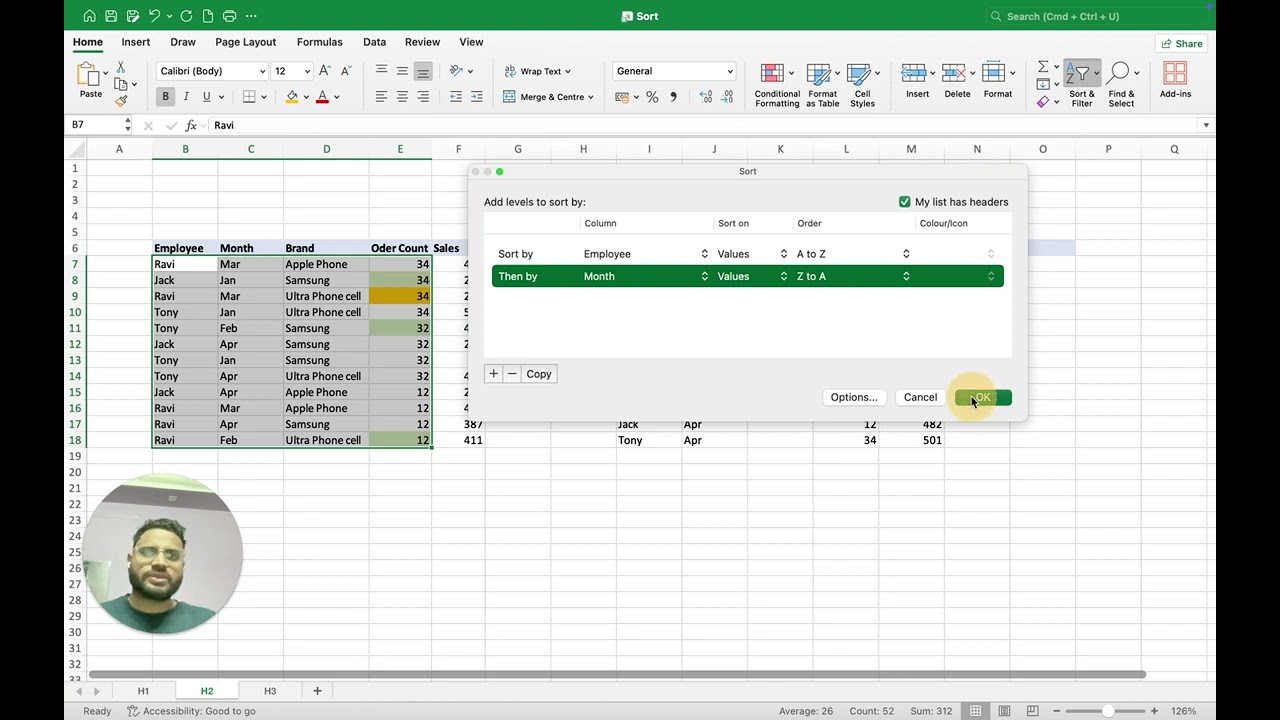The image size is (1280, 720).
Task: Click the Print icon in title bar
Action: click(229, 16)
